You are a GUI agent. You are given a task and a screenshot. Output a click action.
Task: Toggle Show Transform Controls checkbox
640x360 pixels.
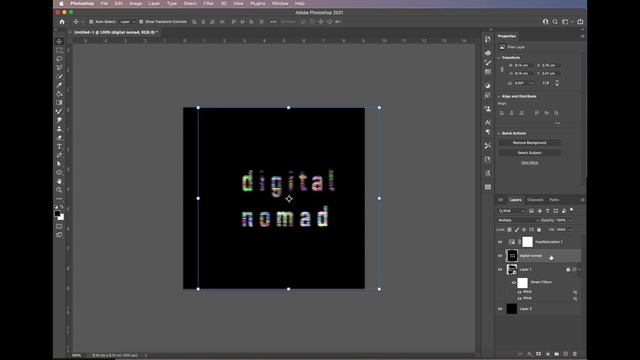(x=141, y=22)
